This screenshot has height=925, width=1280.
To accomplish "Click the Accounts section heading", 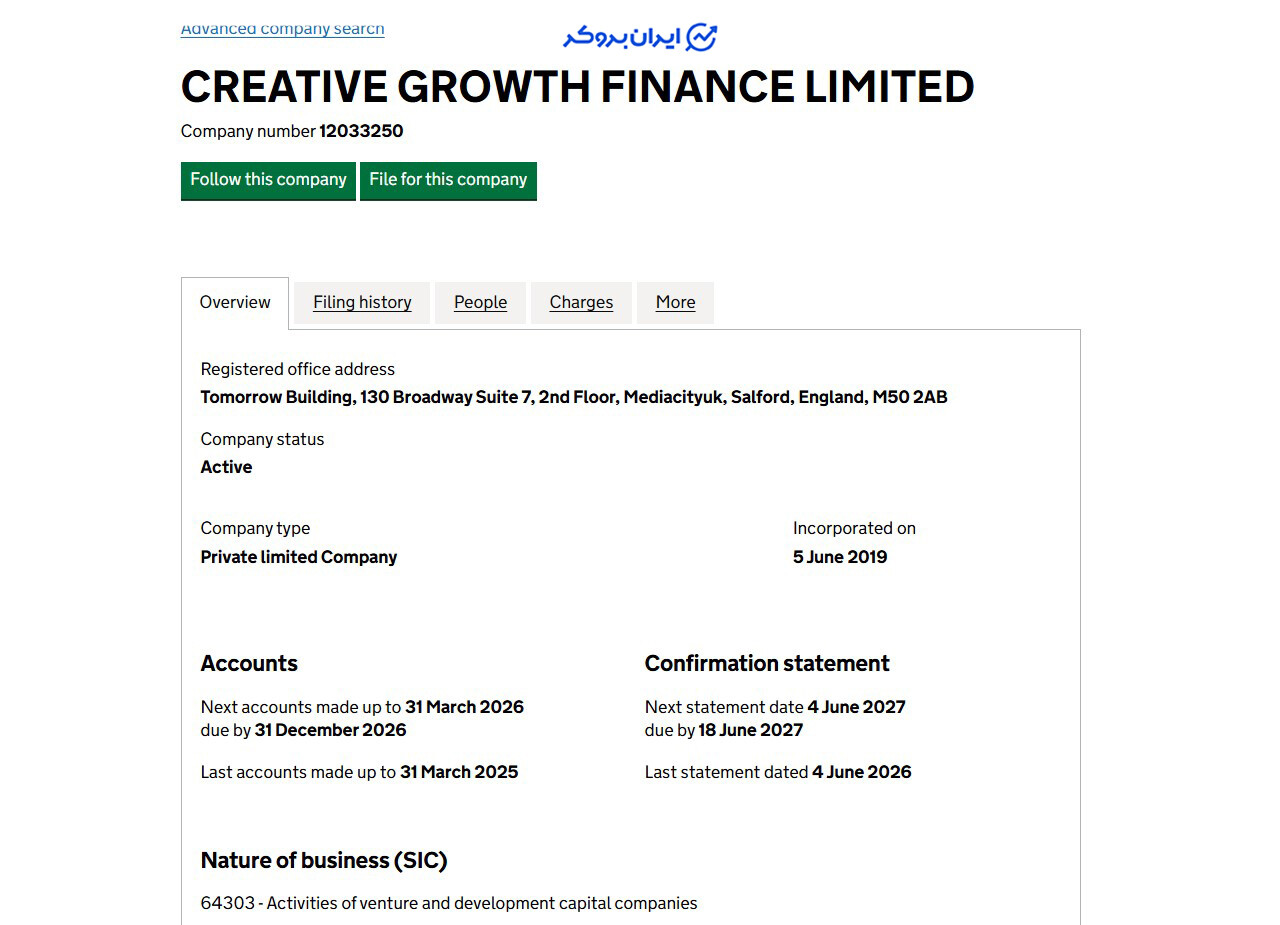I will 249,663.
